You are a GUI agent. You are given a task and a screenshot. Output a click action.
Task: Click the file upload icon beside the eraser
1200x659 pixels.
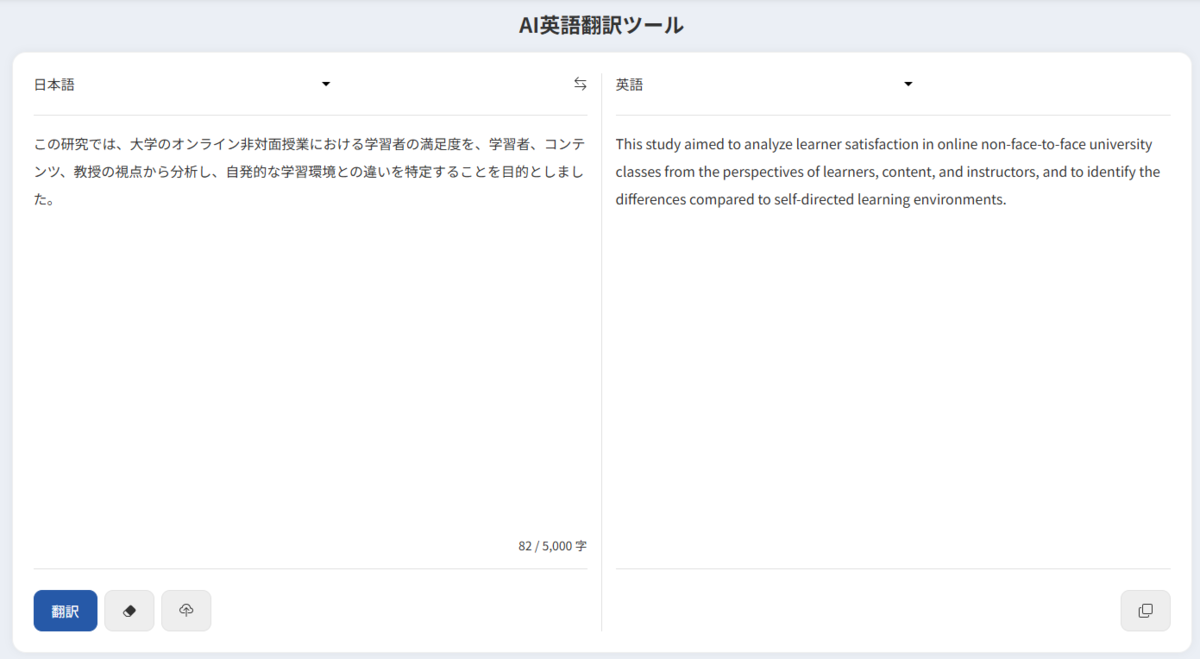click(186, 610)
